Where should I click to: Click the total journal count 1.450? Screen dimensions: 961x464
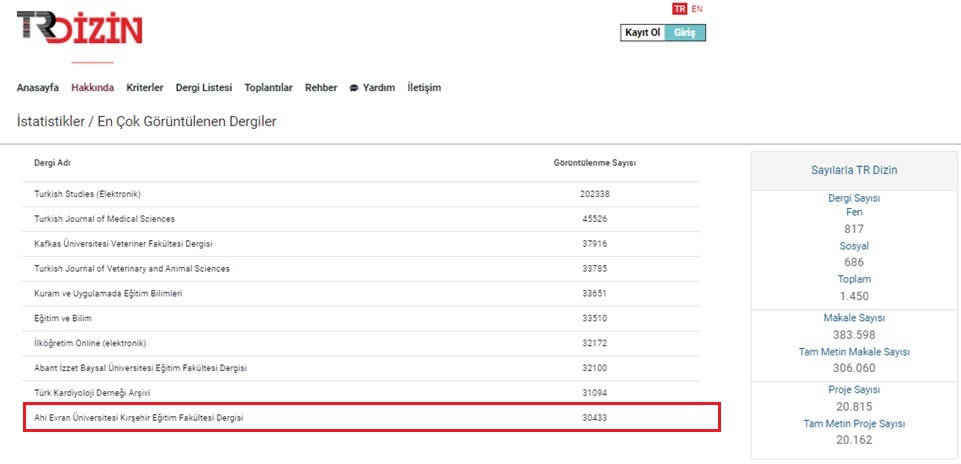(x=854, y=296)
